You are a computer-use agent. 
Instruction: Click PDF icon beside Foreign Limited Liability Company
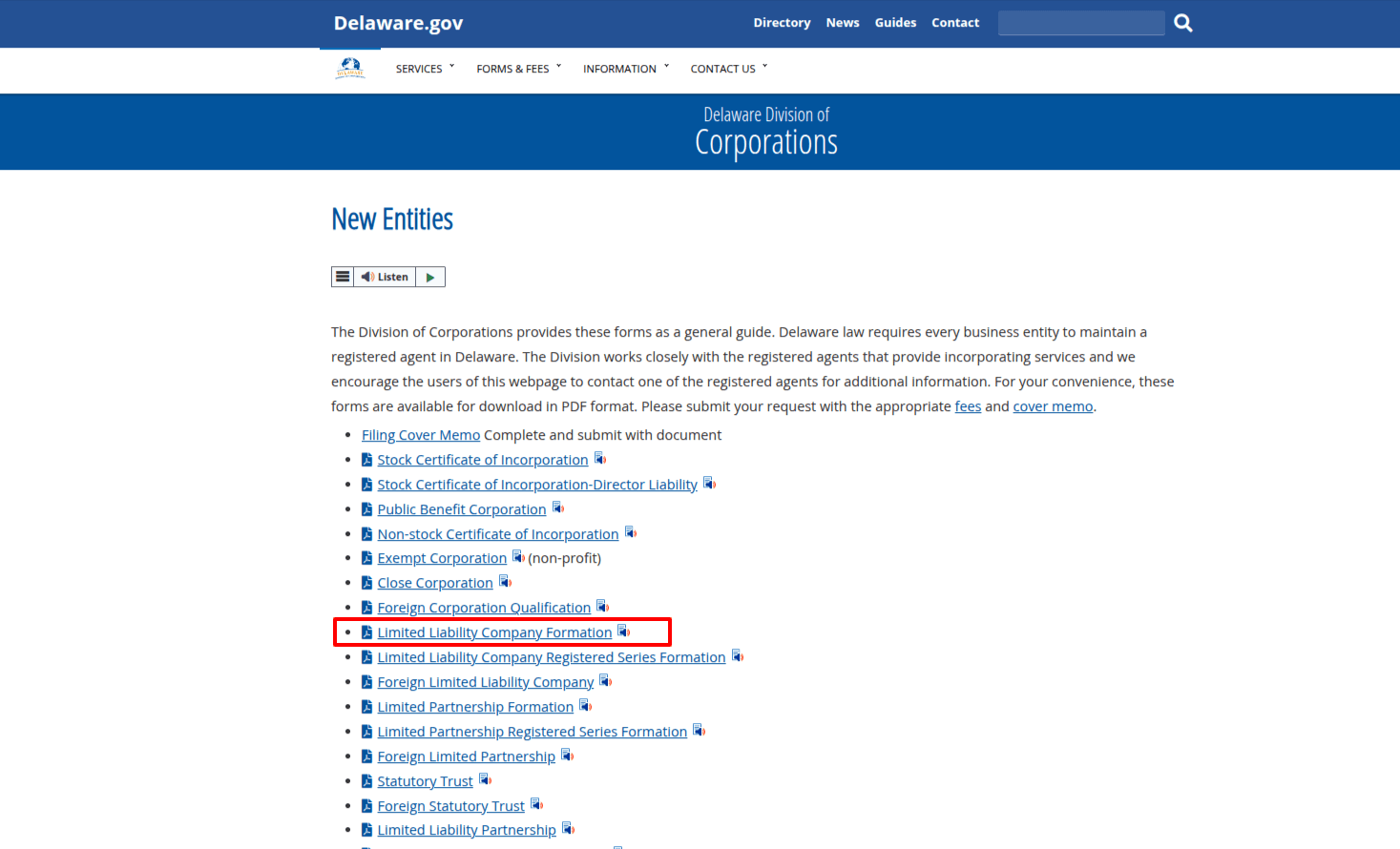point(367,682)
